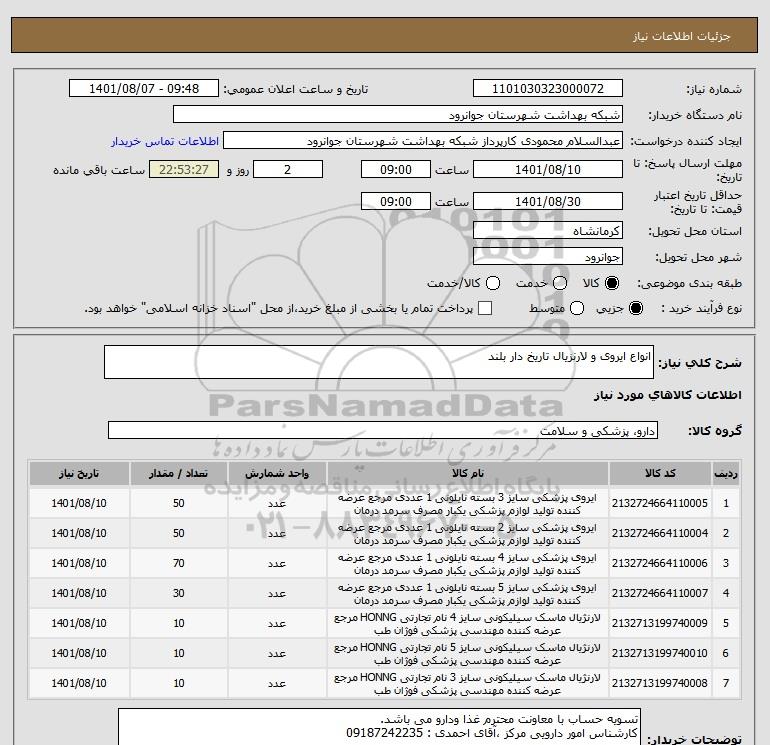Click the کد کالا column header

660,473
